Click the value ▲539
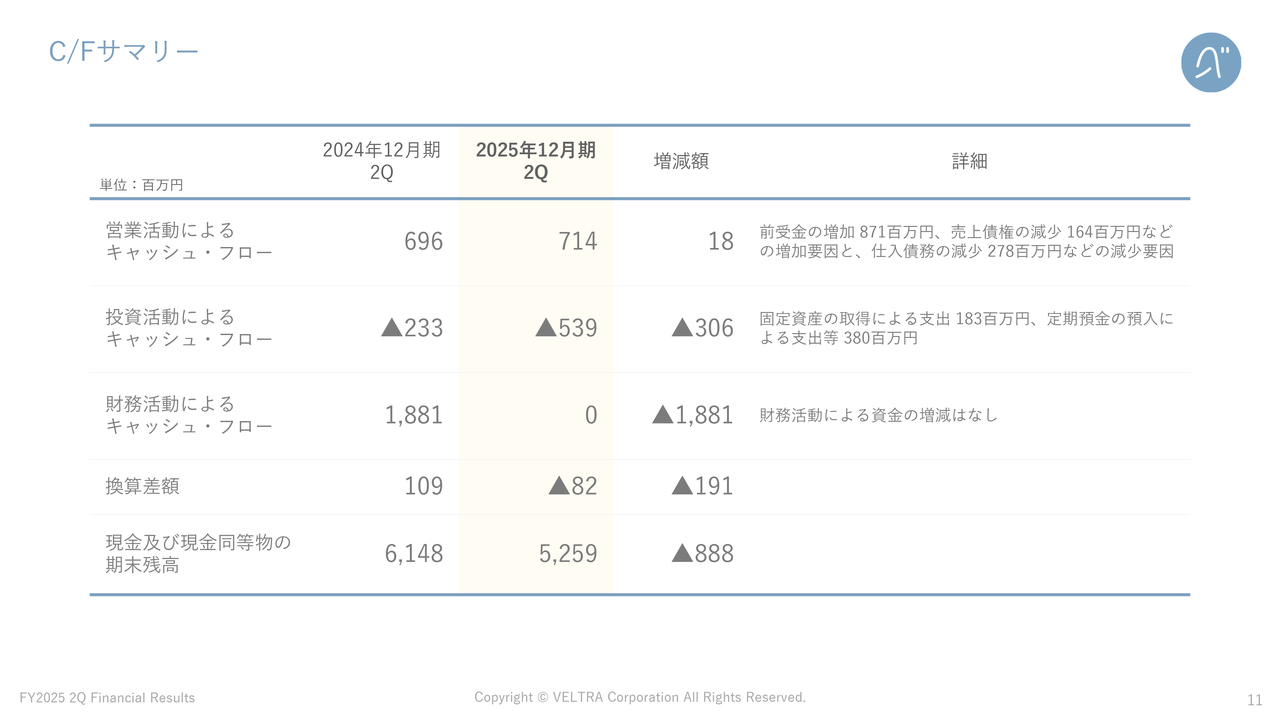Viewport: 1280px width, 720px height. (566, 328)
